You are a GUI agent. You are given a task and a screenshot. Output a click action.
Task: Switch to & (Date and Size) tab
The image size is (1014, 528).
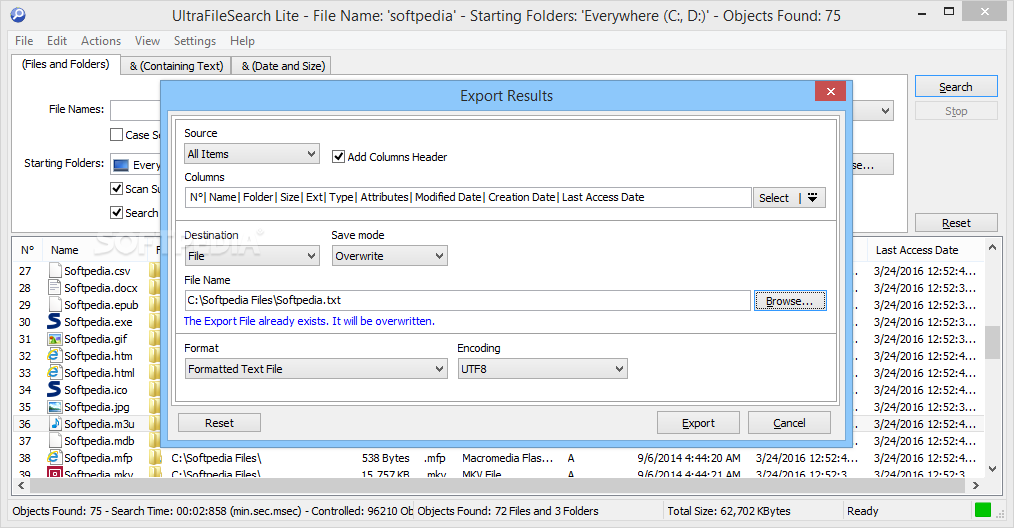tap(283, 66)
